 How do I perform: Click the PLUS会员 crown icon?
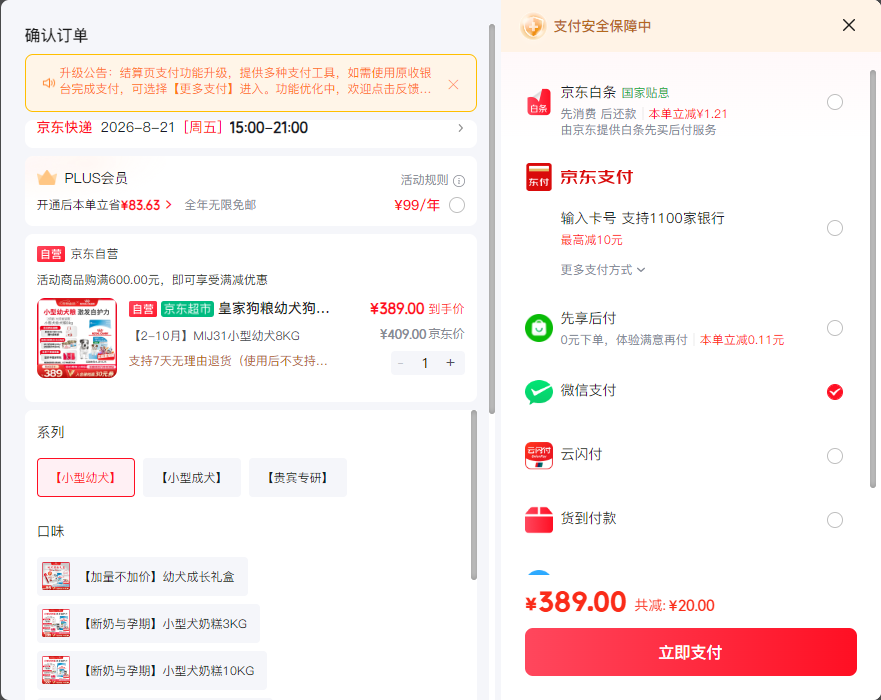47,178
